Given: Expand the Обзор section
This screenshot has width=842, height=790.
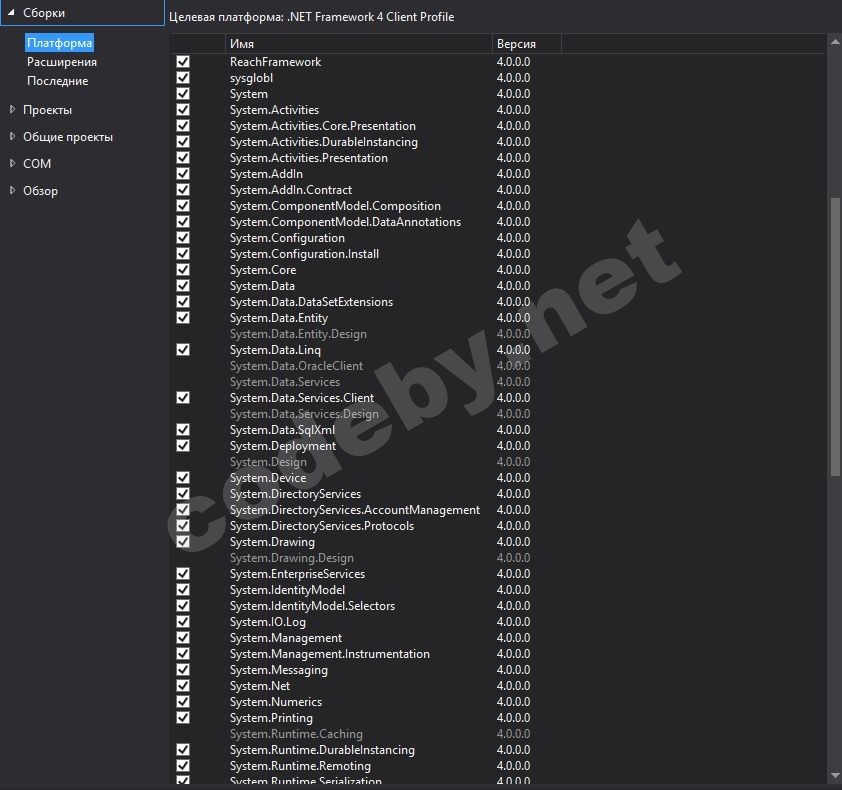Looking at the screenshot, I should point(12,190).
